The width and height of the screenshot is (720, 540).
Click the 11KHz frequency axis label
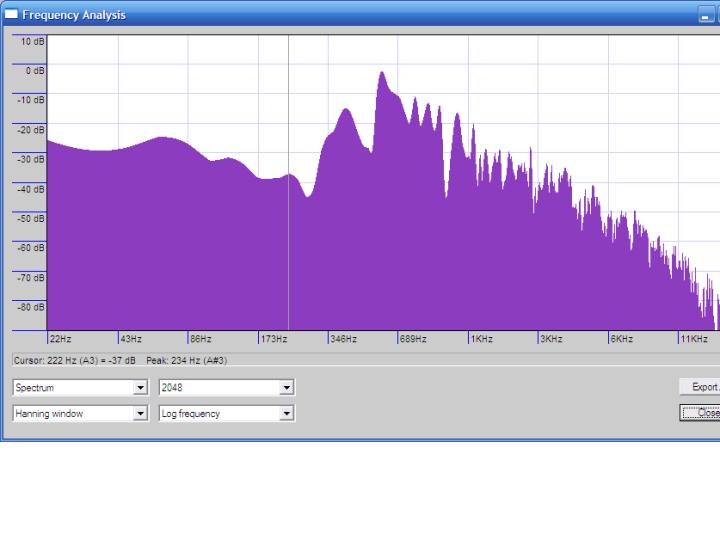click(x=694, y=339)
